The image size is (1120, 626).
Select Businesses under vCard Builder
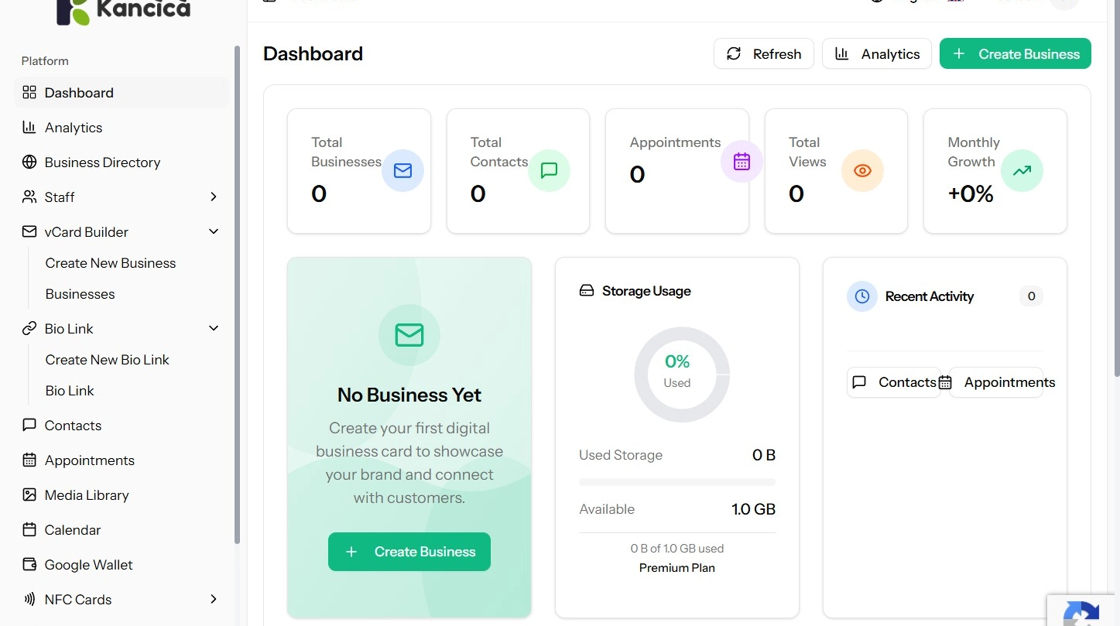click(x=80, y=294)
